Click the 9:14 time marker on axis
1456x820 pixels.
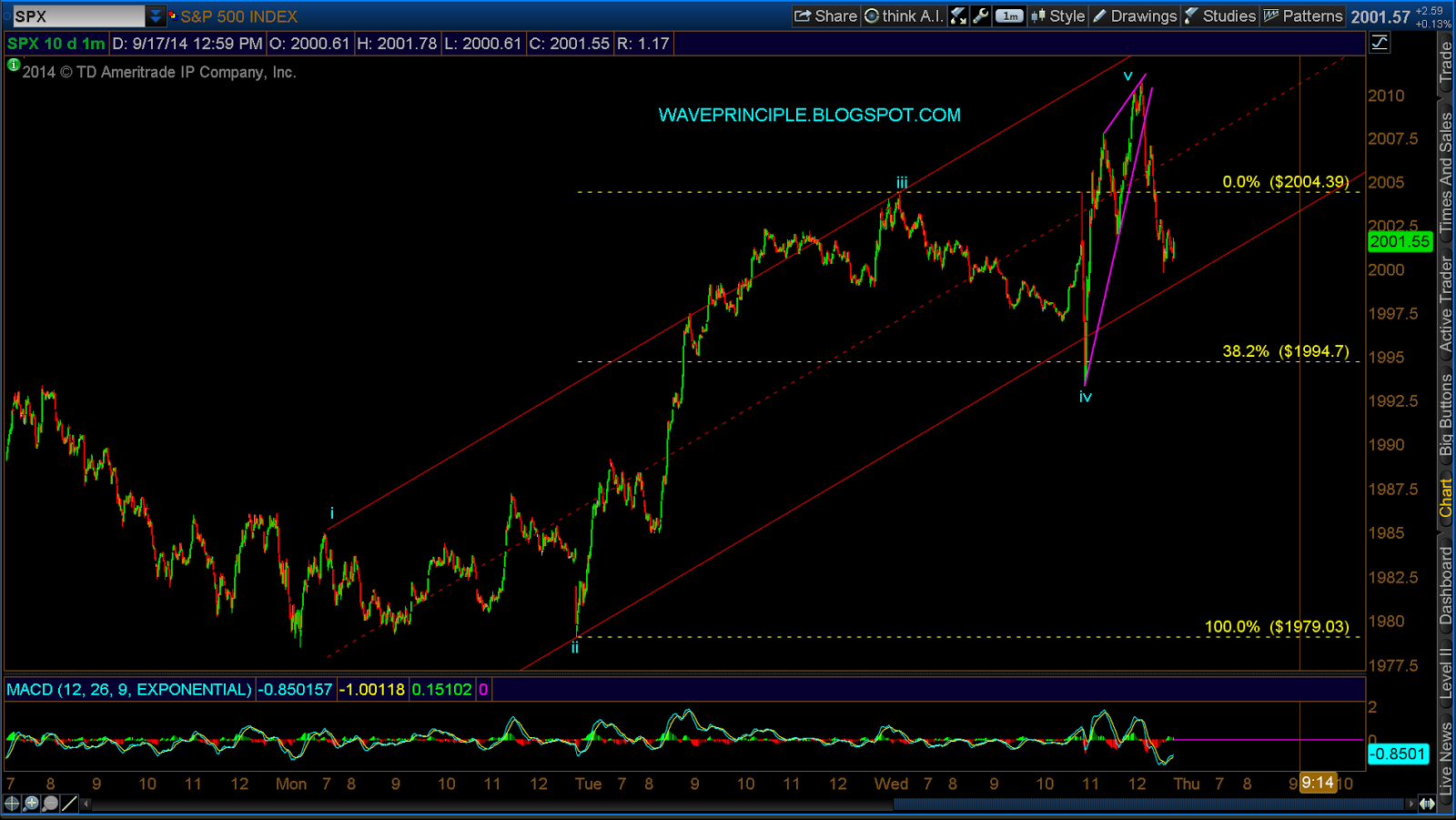click(x=1317, y=783)
